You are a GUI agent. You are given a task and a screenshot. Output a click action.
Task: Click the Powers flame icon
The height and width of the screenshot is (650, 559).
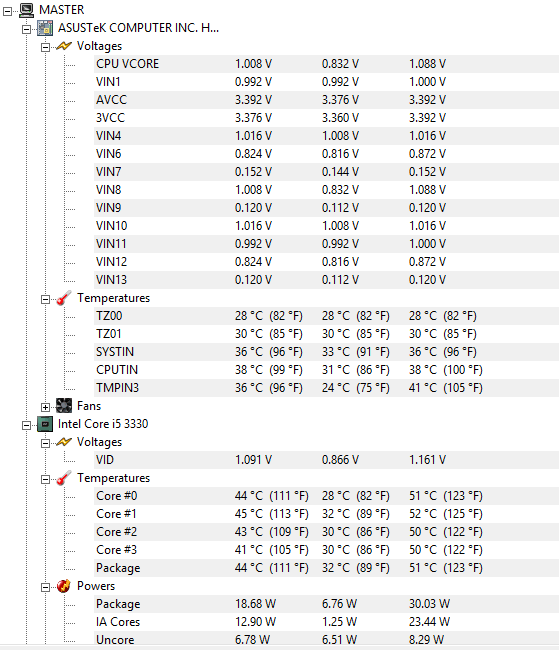point(64,586)
